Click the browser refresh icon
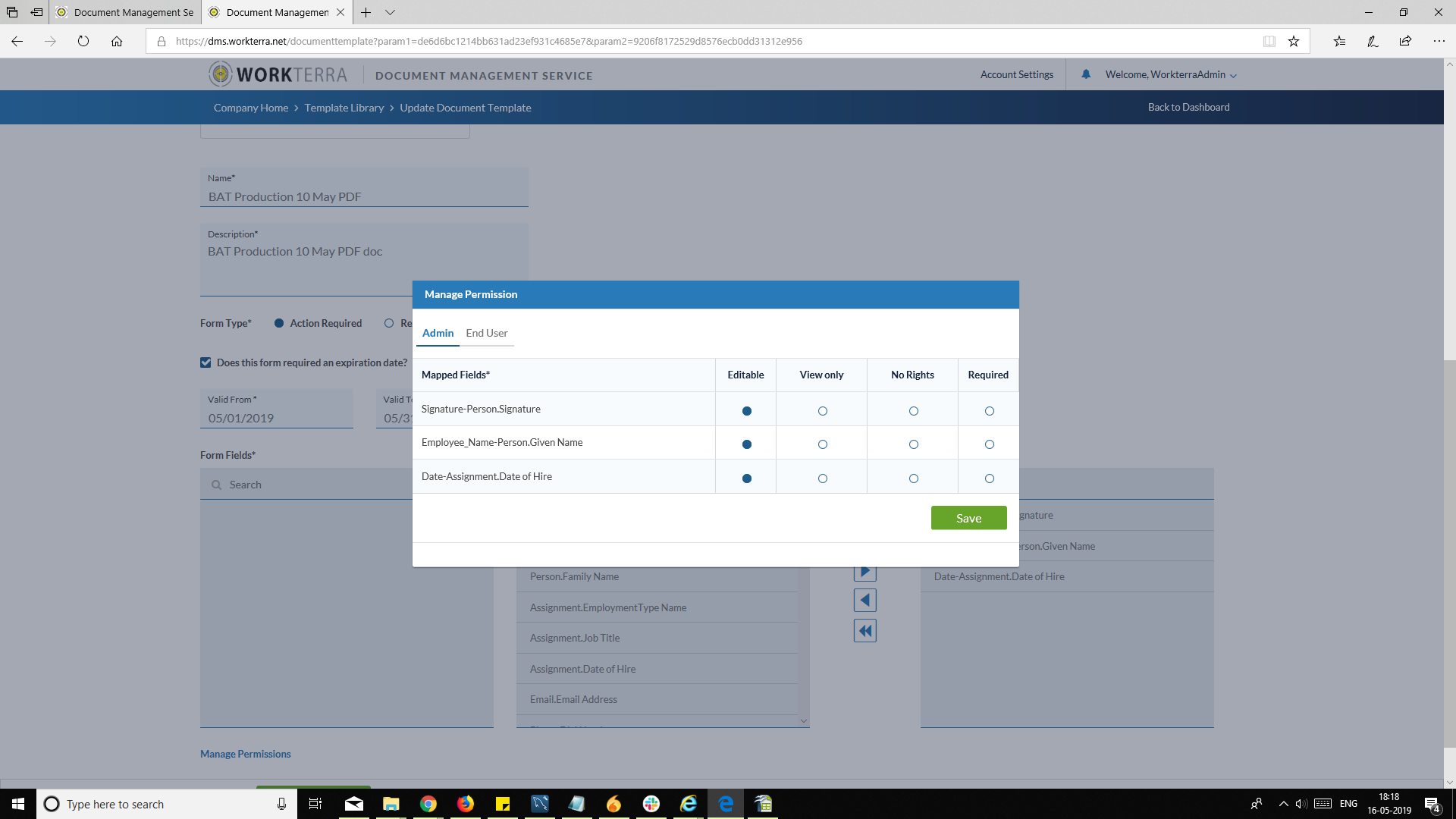 83,42
